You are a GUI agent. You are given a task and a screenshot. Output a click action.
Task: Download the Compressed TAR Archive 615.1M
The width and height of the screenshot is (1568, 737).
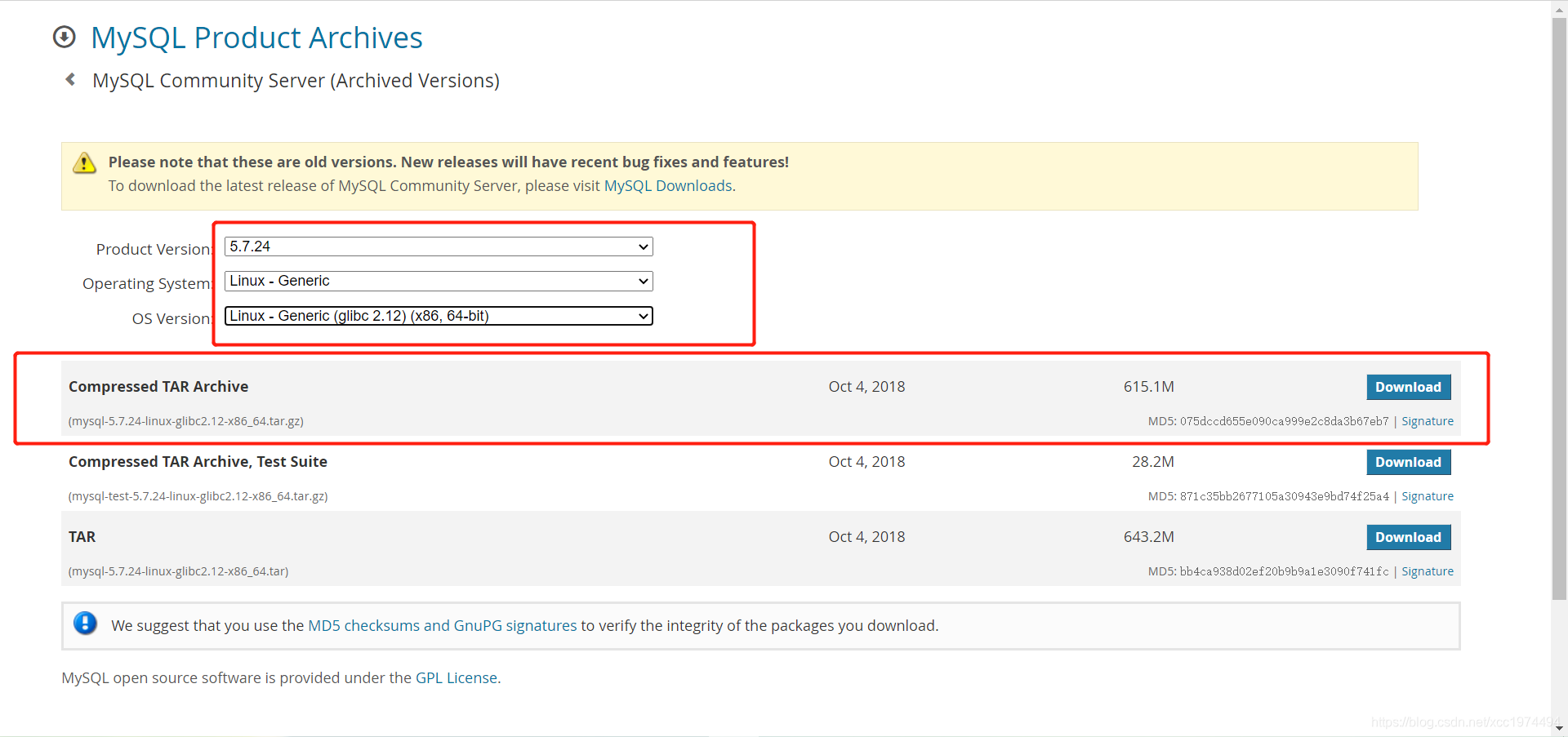1408,387
